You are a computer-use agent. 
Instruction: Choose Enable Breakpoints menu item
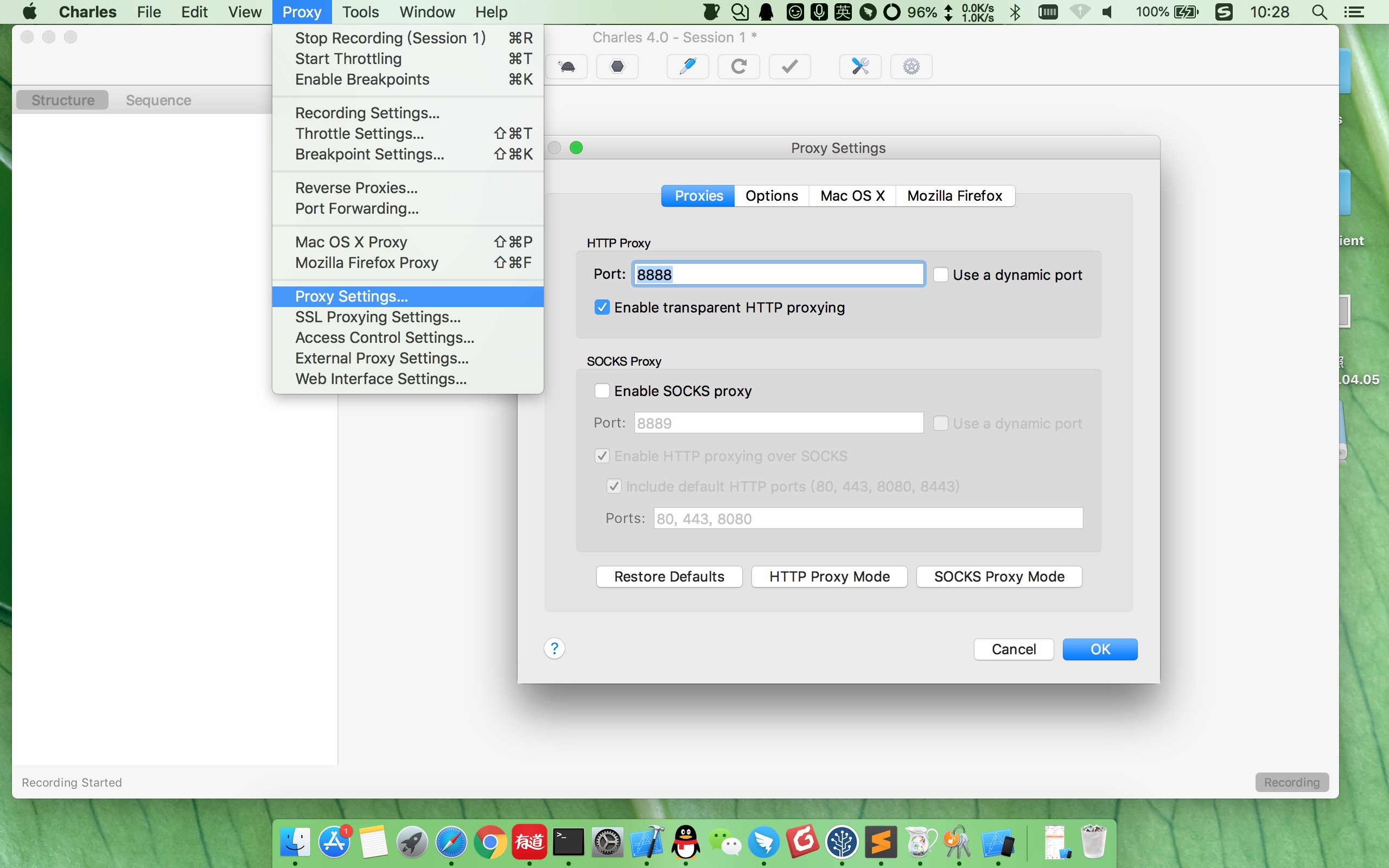click(x=407, y=79)
